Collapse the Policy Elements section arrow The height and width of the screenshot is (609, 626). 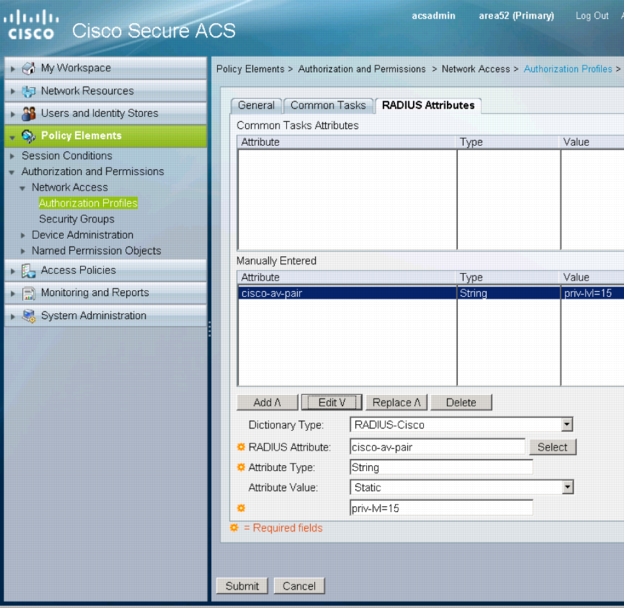tap(12, 137)
